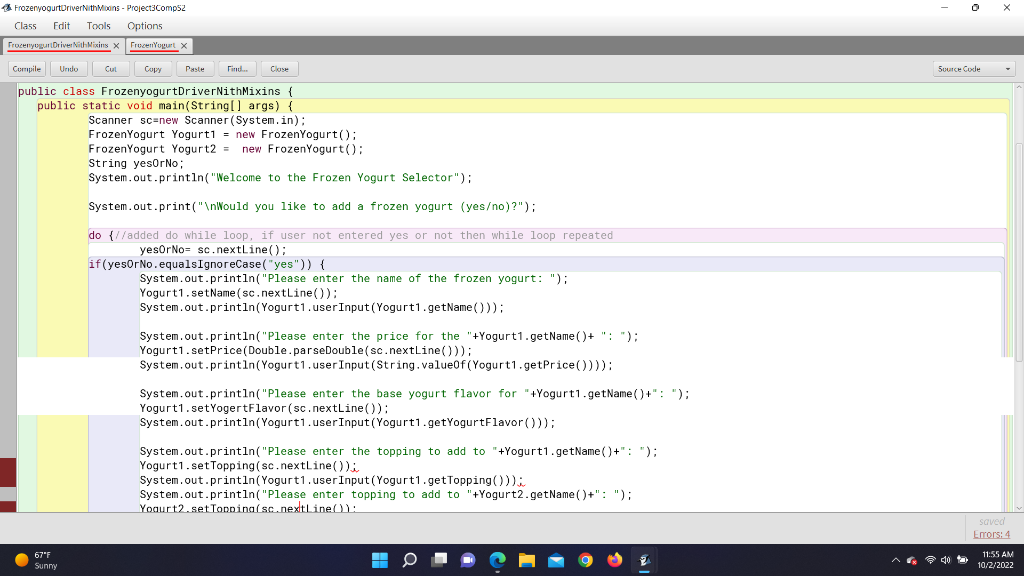
Task: Click the 'Yogurt1.setYogertFlavor(sc.nextLine());' line
Action: click(264, 408)
